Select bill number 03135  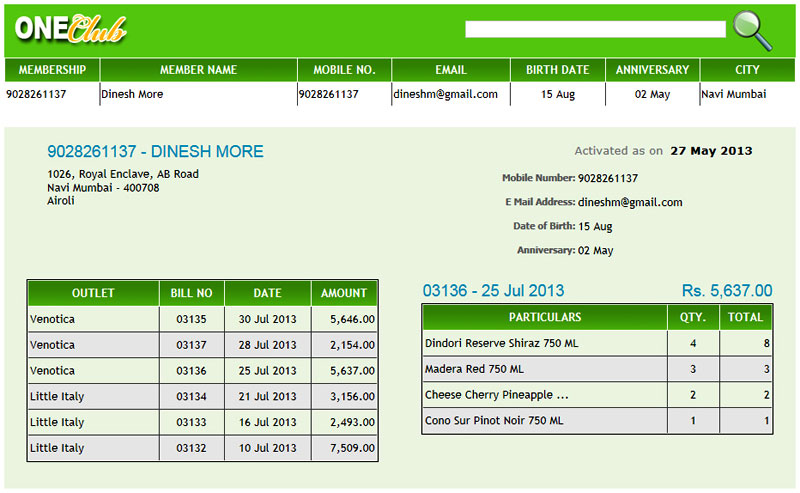click(191, 320)
